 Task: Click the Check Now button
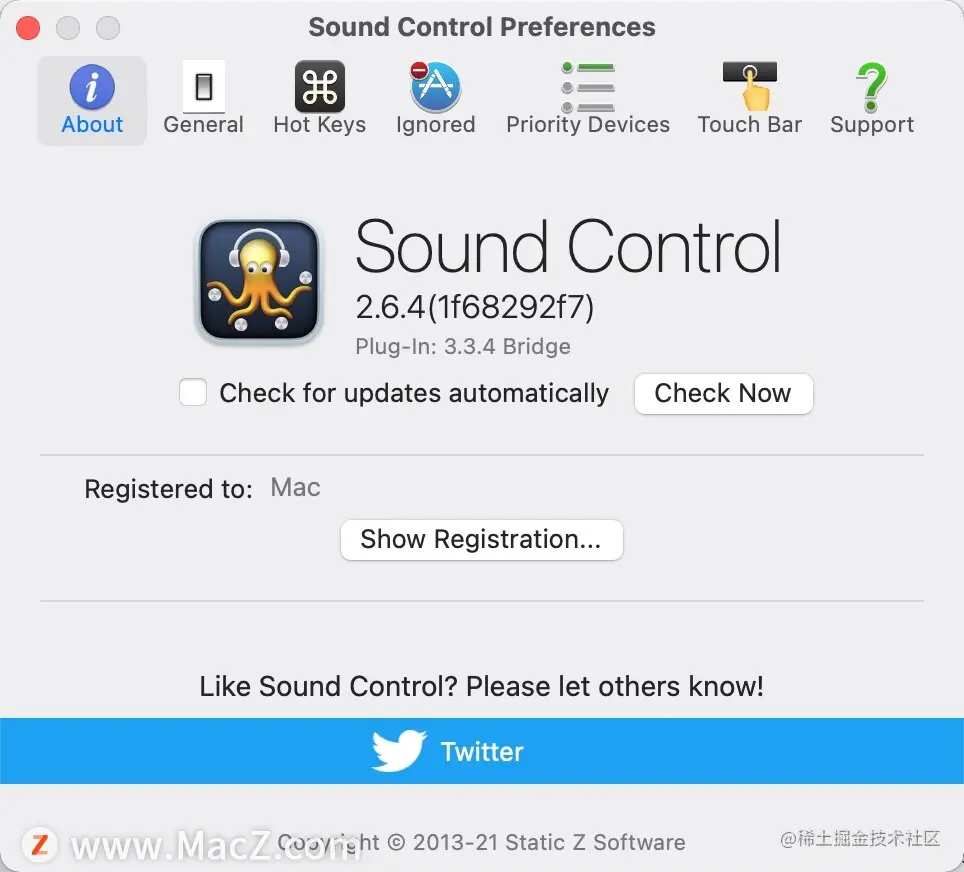point(723,394)
